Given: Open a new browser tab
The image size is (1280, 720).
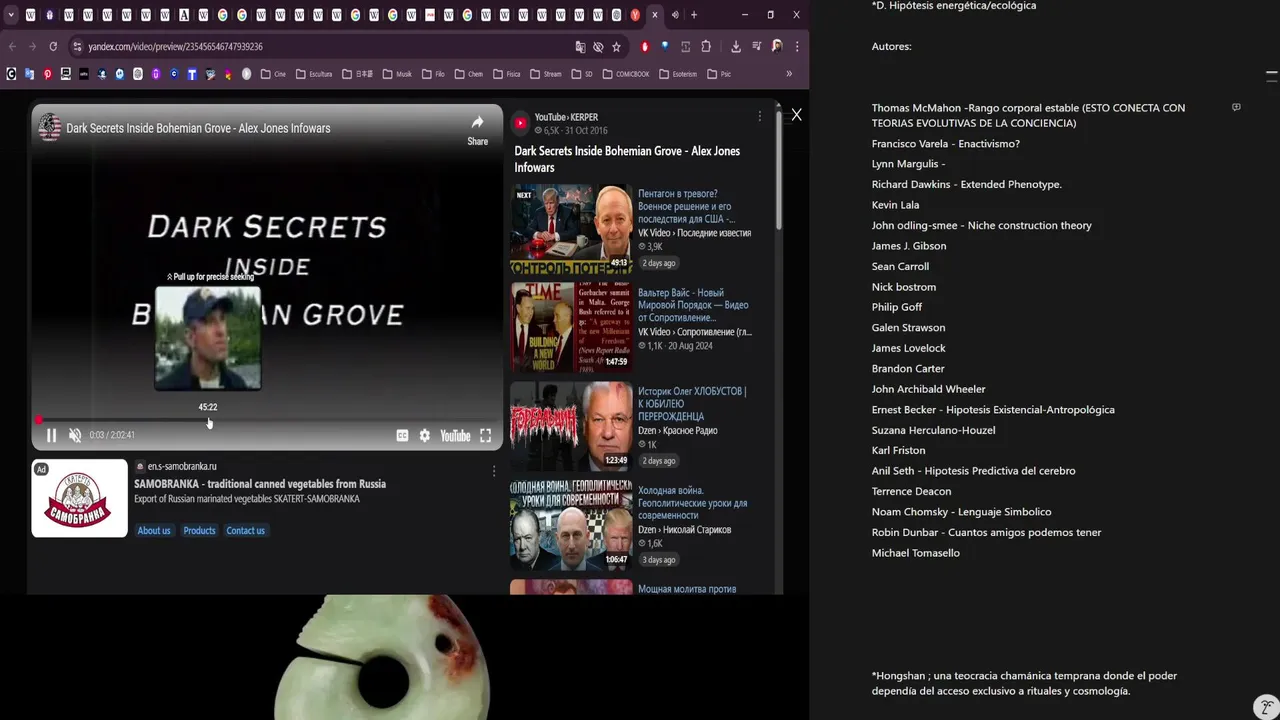Looking at the screenshot, I should tap(694, 15).
